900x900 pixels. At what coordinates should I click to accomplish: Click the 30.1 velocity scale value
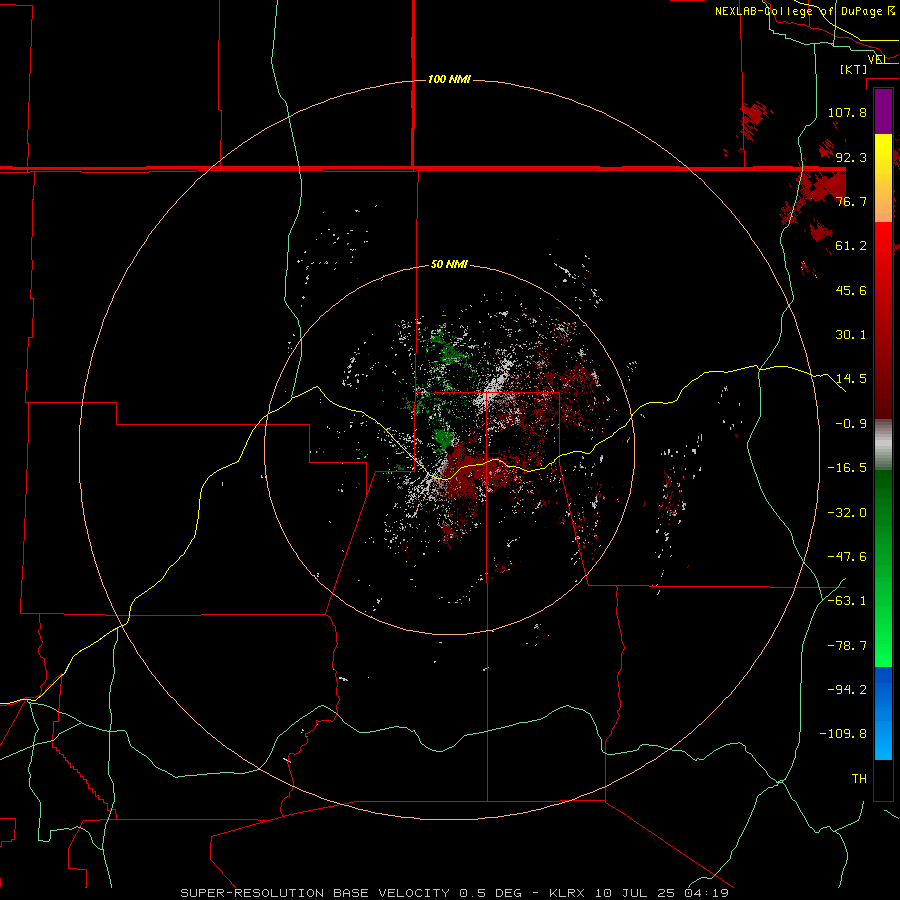(851, 335)
